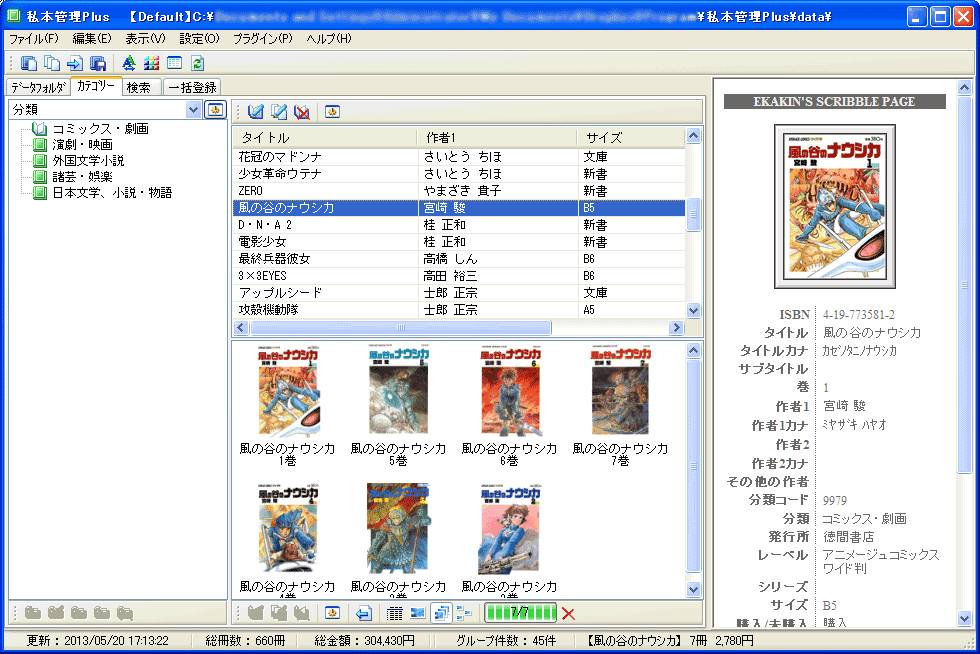Switch to the 一括登録 tab
980x654 pixels.
click(191, 88)
